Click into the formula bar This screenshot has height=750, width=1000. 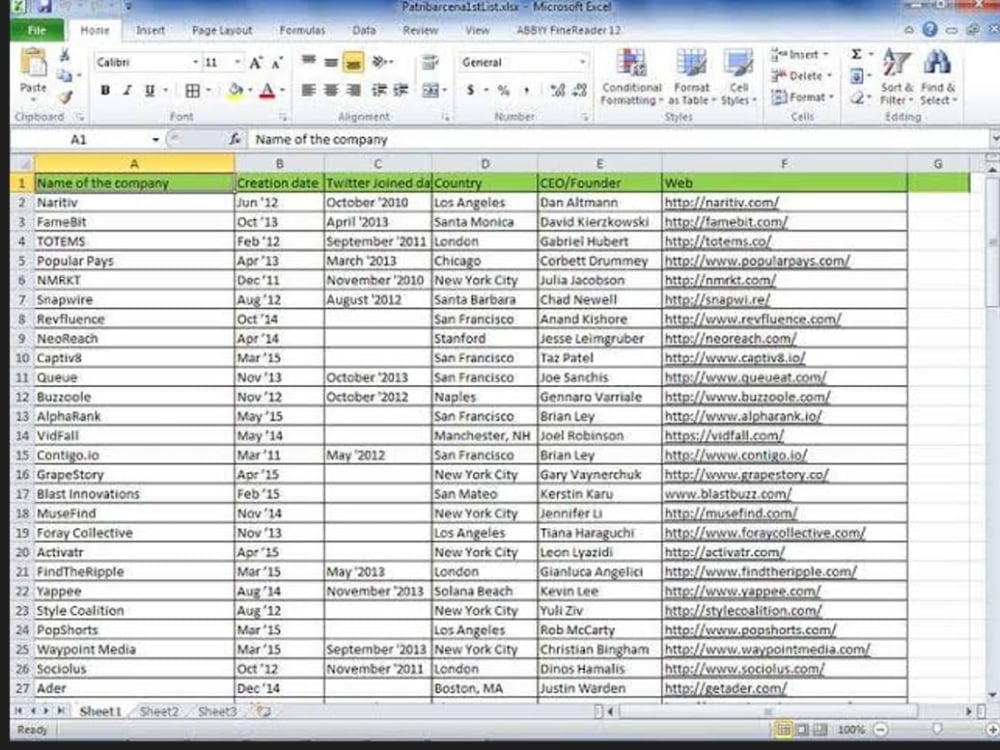[619, 140]
